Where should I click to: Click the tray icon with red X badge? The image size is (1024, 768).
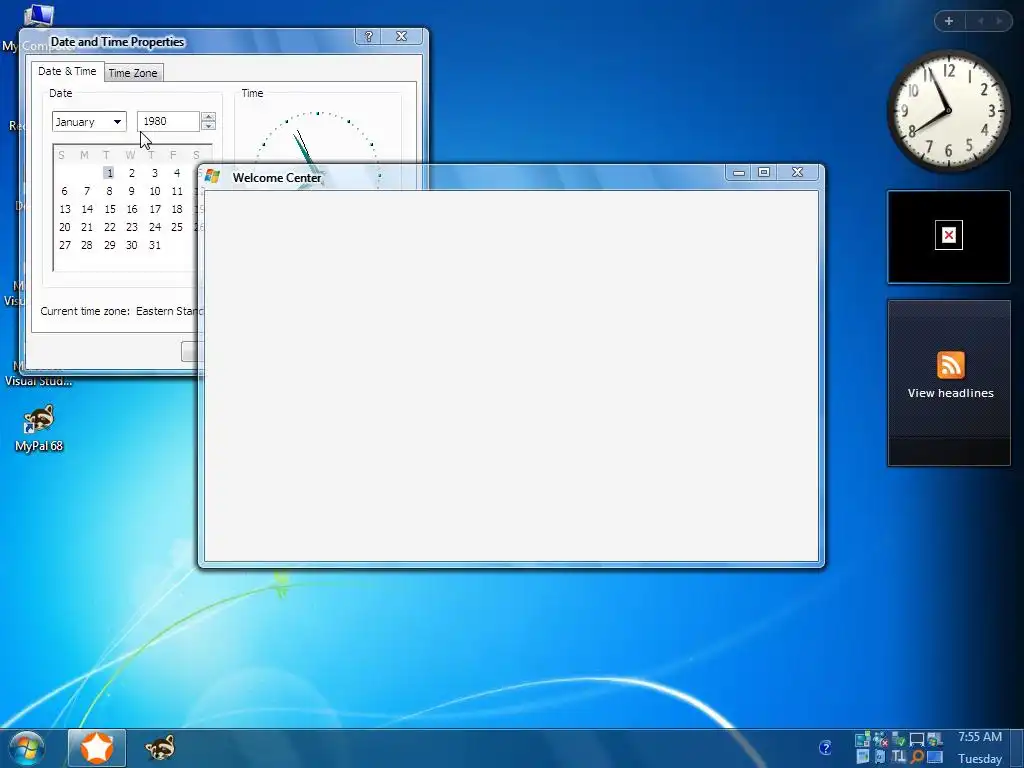[x=881, y=739]
